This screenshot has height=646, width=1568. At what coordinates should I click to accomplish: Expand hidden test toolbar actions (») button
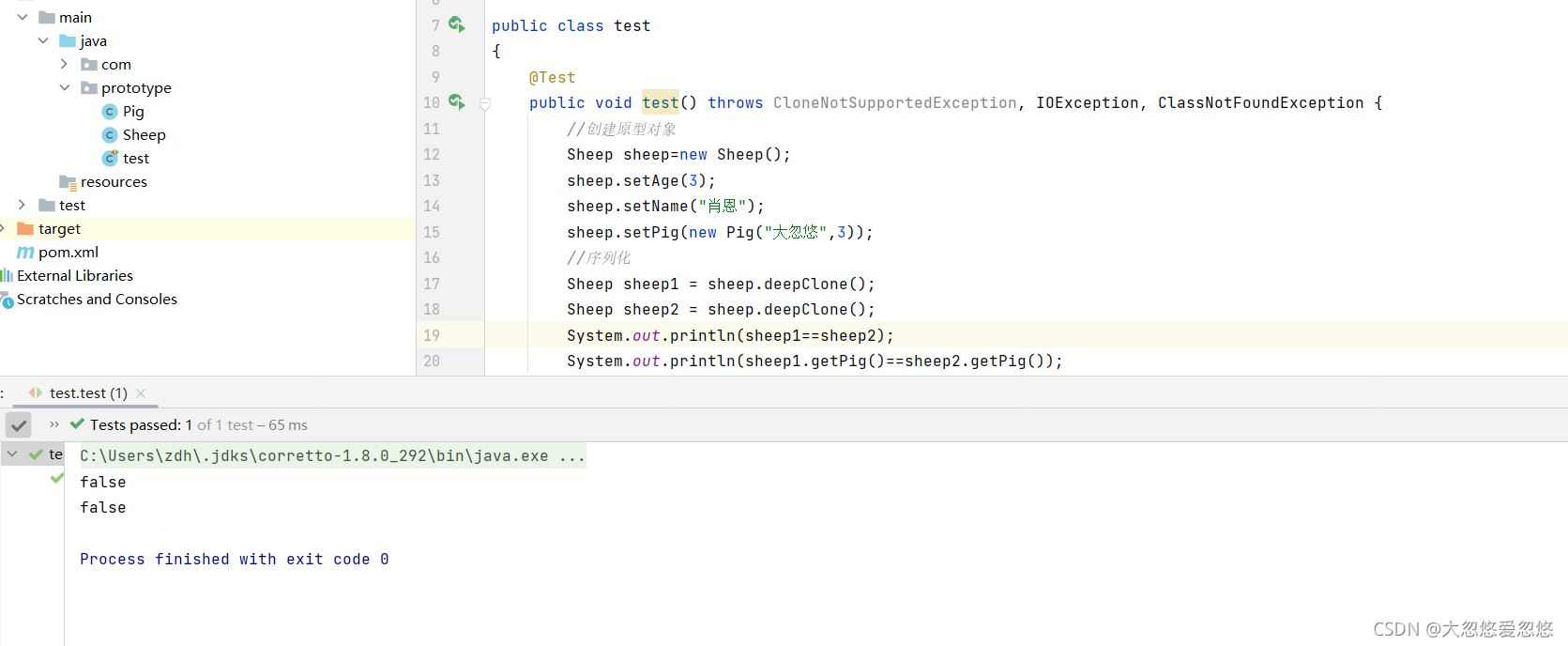(54, 424)
